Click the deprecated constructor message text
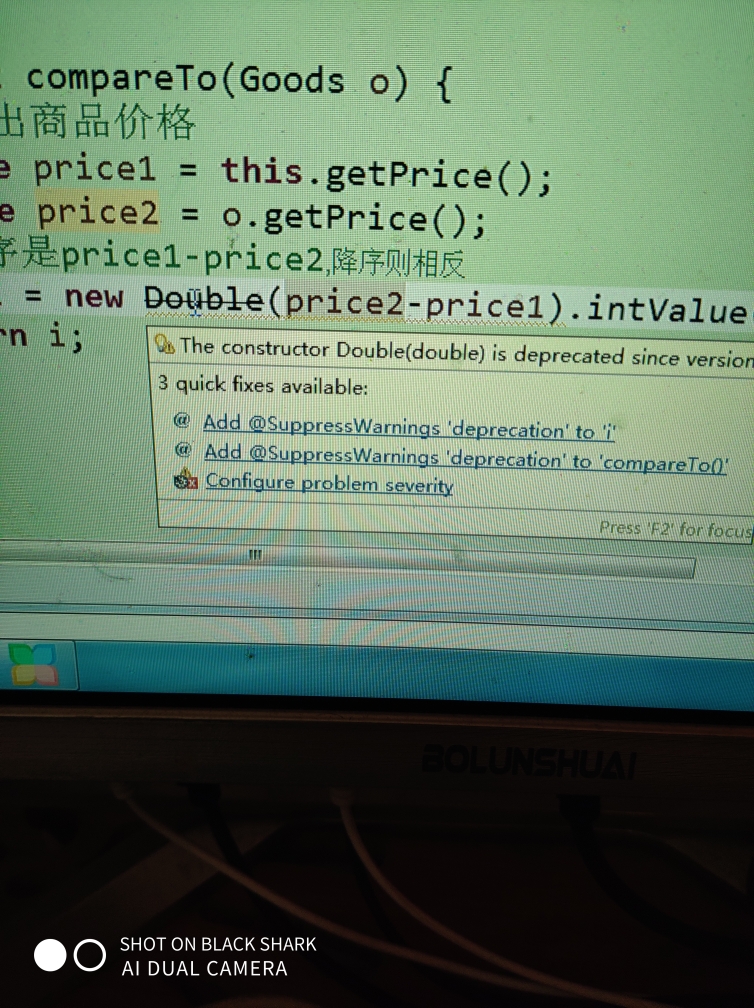This screenshot has width=754, height=1008. tap(467, 353)
